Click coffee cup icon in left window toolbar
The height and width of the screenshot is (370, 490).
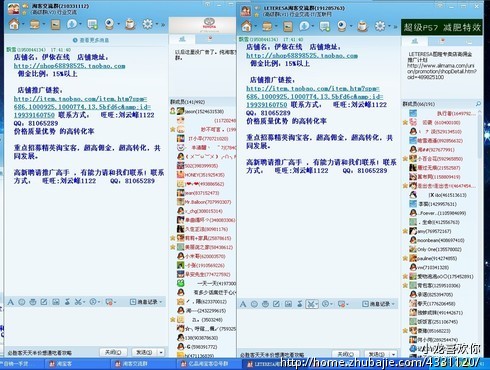tap(130, 24)
